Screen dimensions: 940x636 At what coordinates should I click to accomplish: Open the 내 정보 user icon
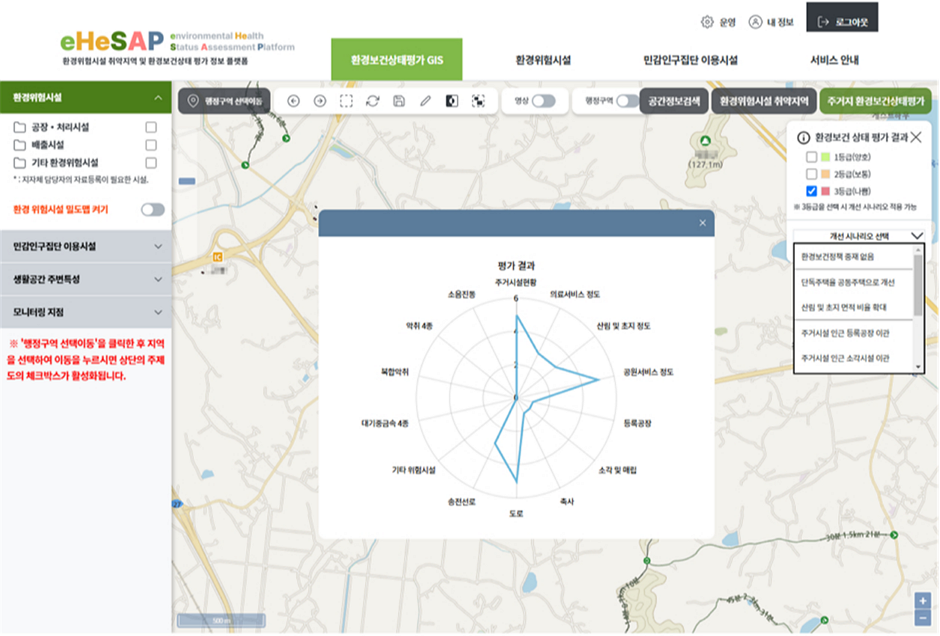(x=755, y=22)
